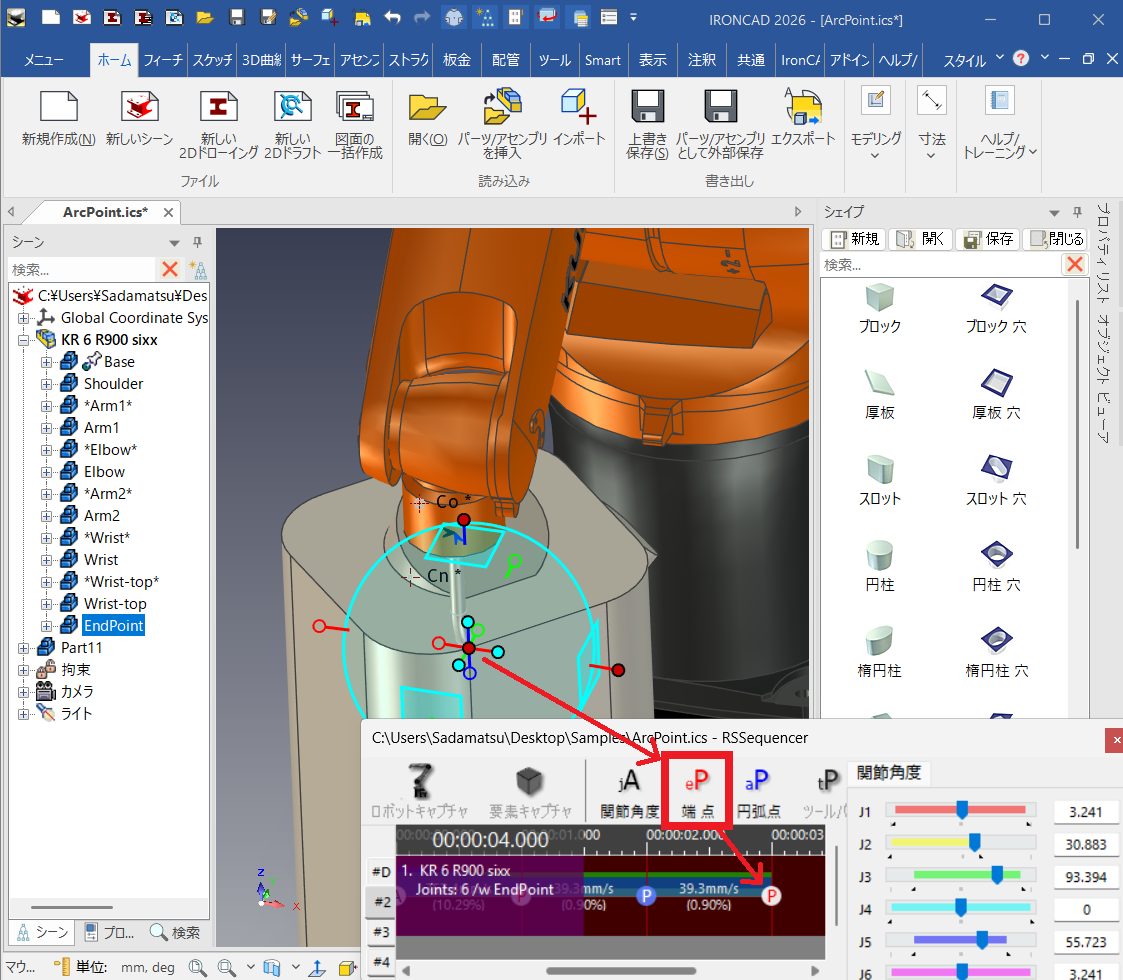
Task: Switch to the フィーチャ ribbon tab
Action: pyautogui.click(x=163, y=60)
